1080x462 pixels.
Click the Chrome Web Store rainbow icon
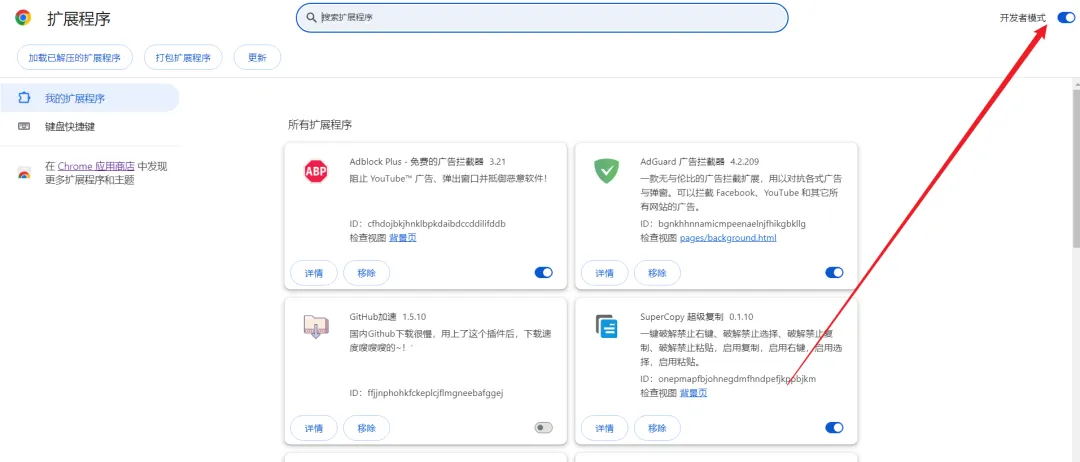(24, 174)
